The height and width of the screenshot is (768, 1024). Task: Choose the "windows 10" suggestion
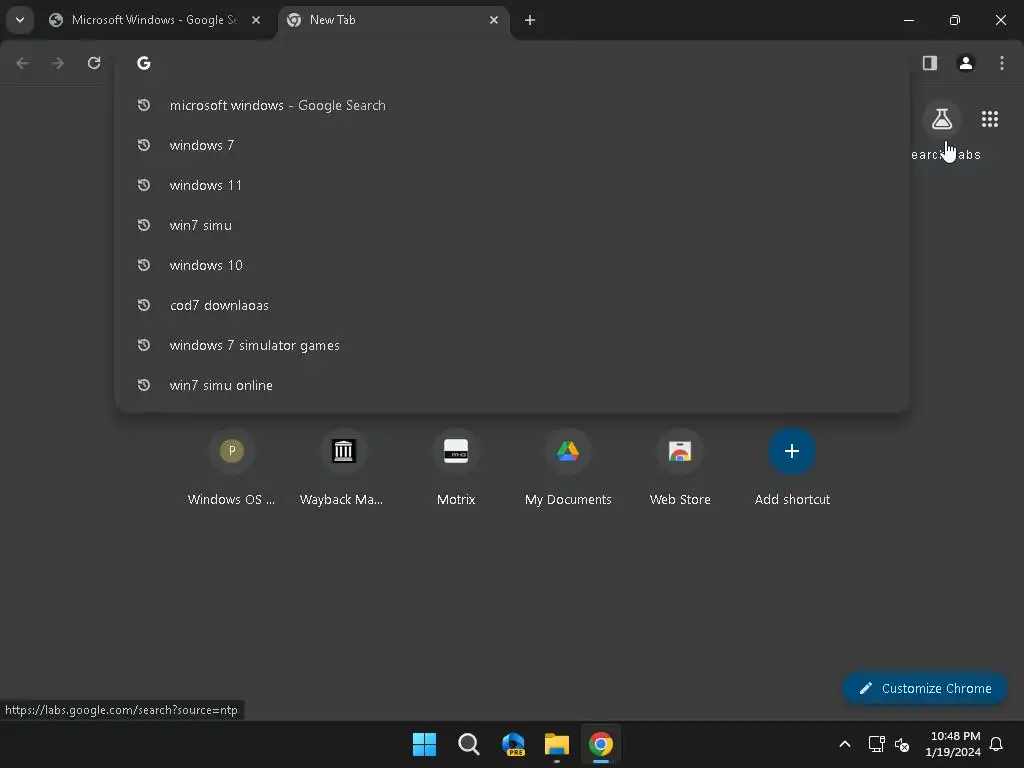click(x=512, y=265)
